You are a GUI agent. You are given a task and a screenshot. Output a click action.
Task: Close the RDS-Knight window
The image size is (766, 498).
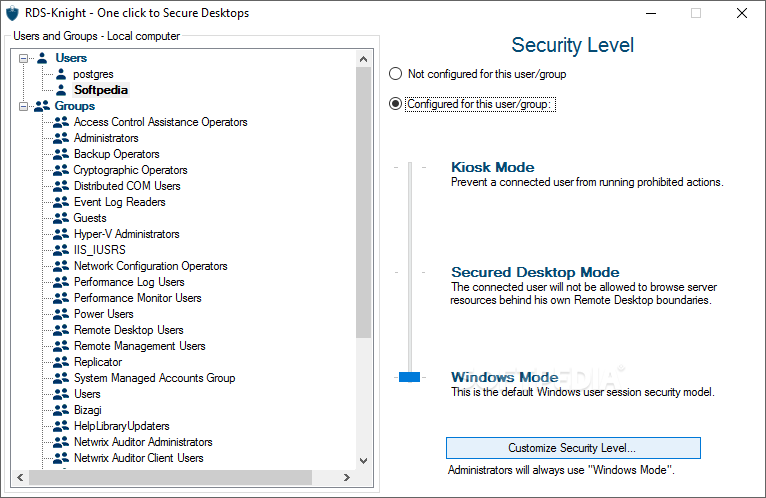click(742, 13)
